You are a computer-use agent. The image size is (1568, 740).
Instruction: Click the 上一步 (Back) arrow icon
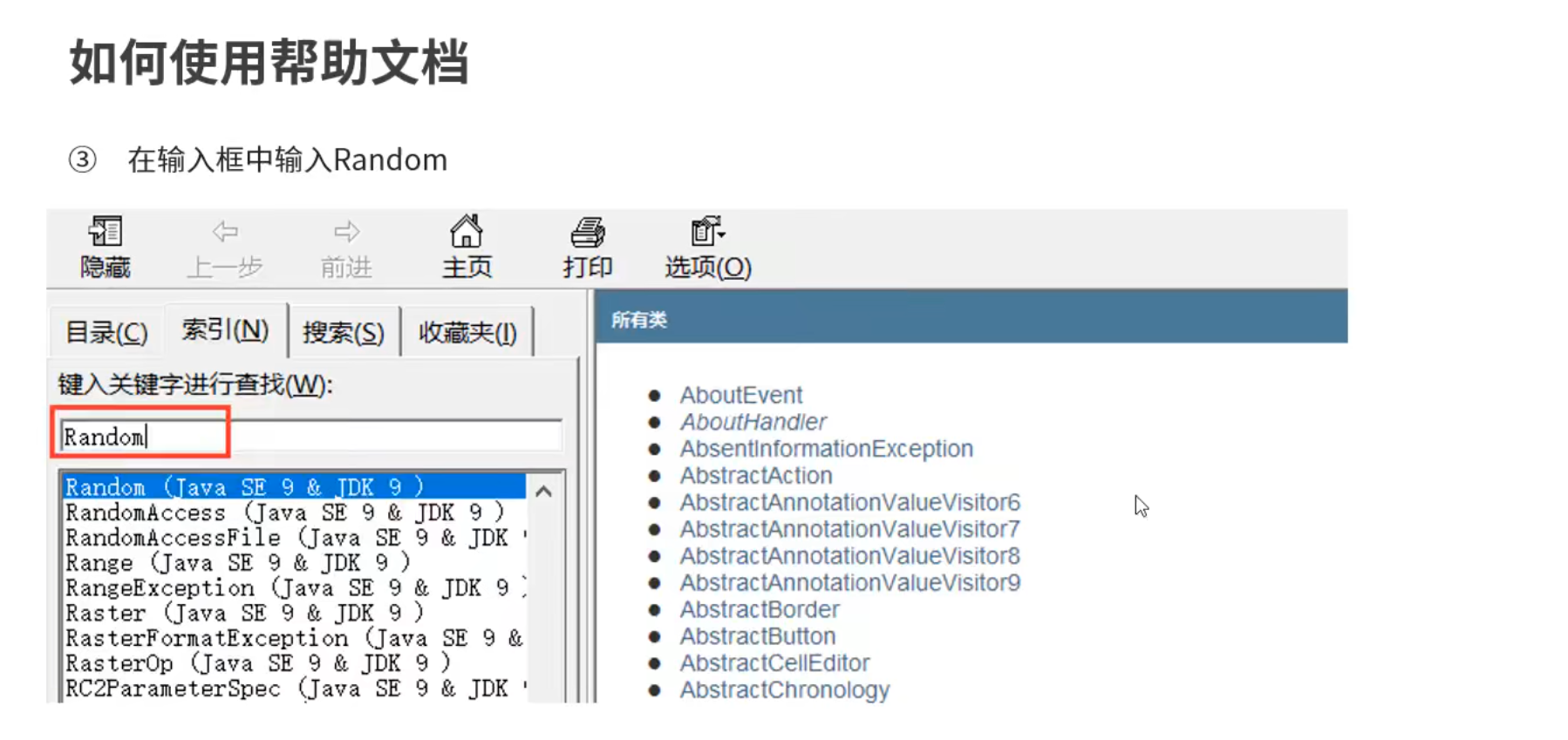coord(225,232)
